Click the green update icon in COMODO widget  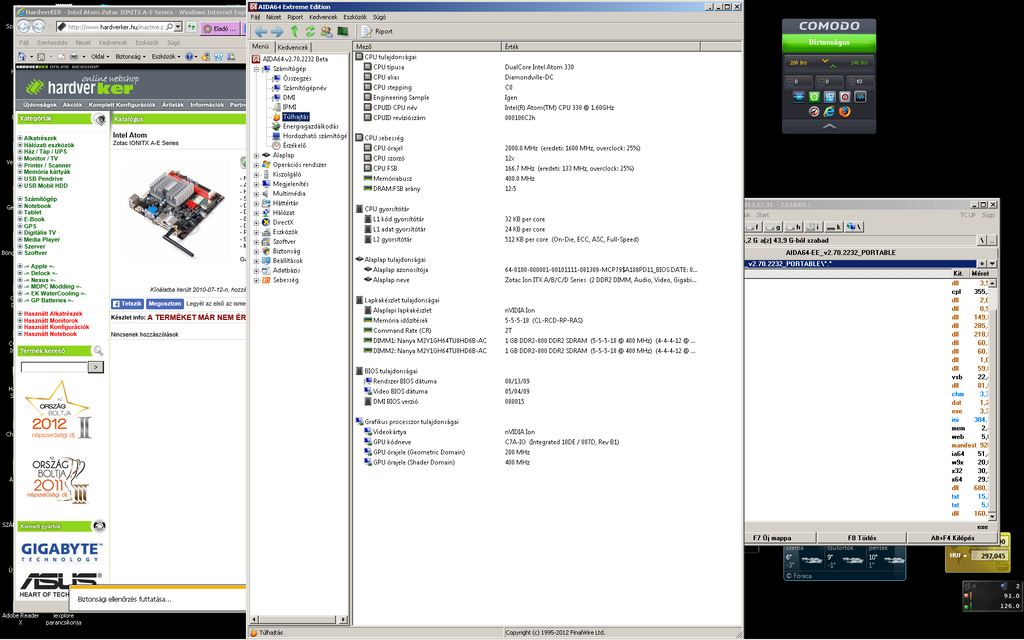tap(814, 97)
